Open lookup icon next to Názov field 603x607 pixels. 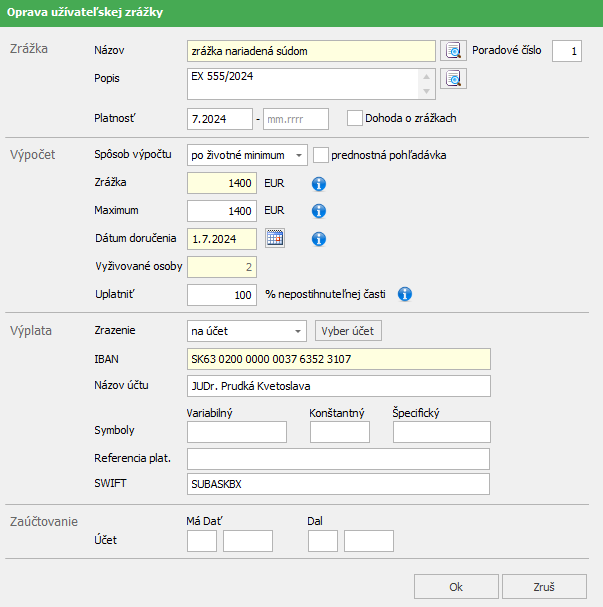[453, 51]
